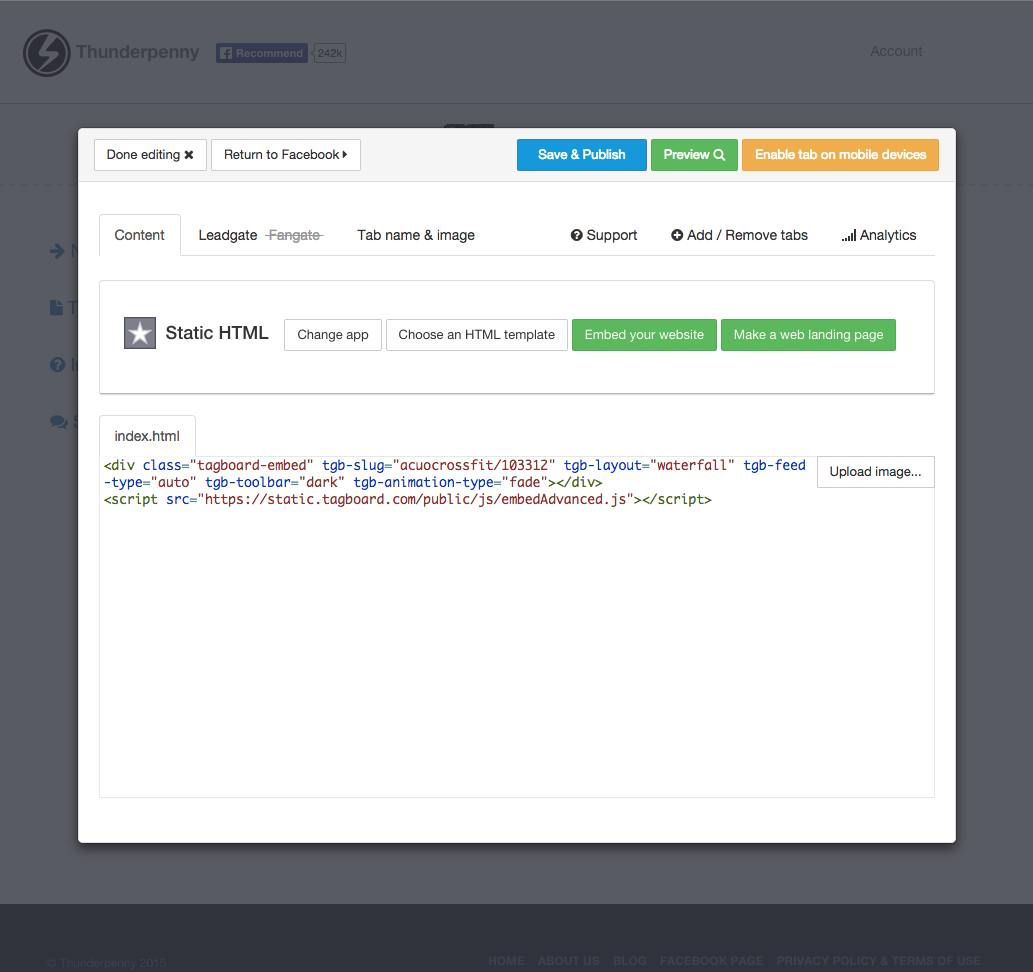Click the Static HTML heading text
The height and width of the screenshot is (972, 1033).
coord(217,333)
